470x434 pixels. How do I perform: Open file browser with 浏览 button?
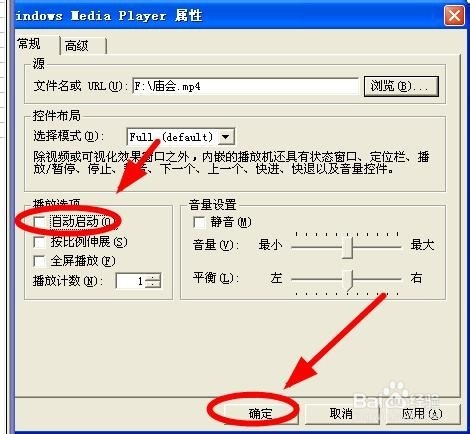pyautogui.click(x=401, y=86)
